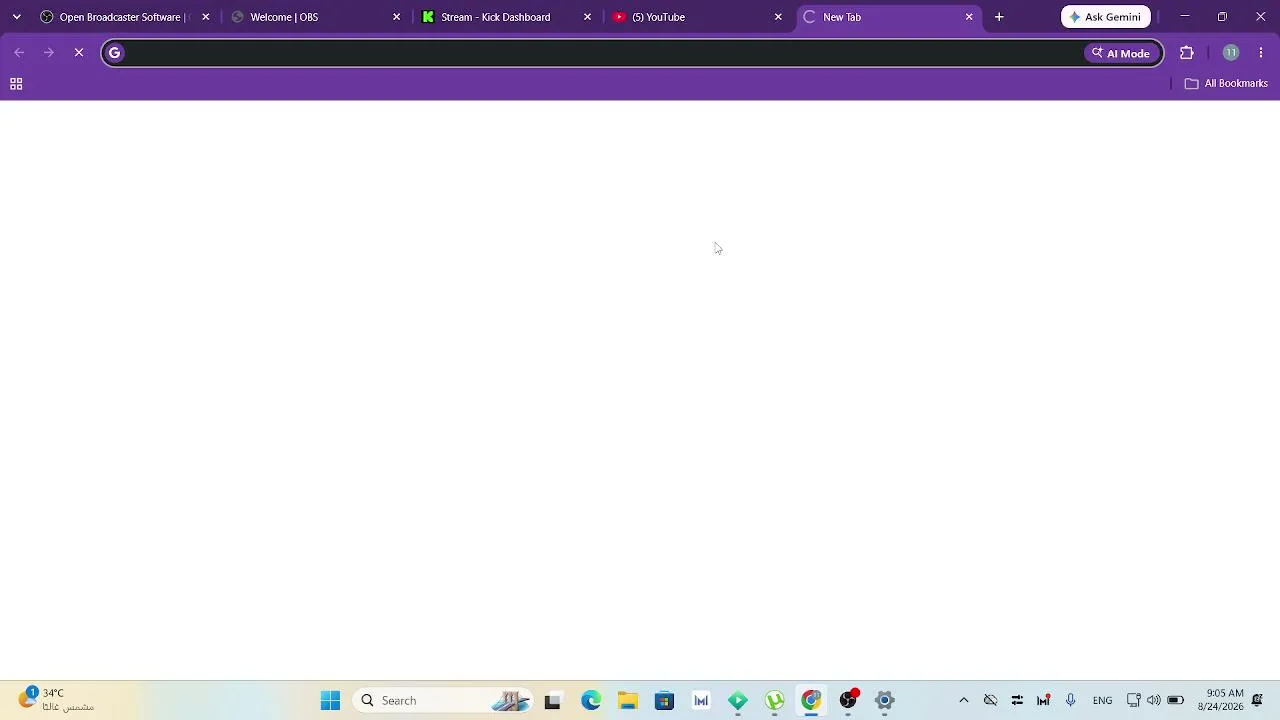Screen dimensions: 1280x720
Task: Open the green play-arrow app on taskbar
Action: (738, 700)
